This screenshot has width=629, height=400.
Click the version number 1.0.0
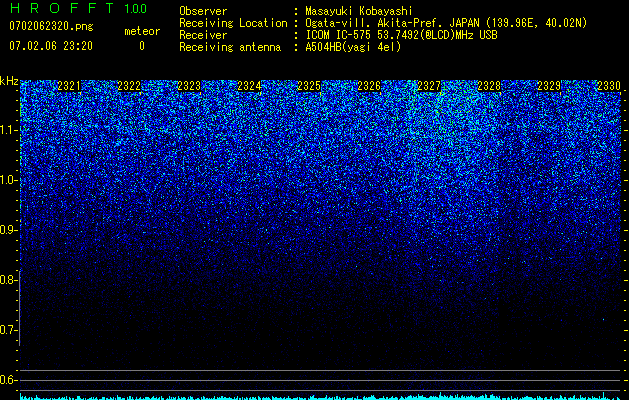click(x=136, y=8)
